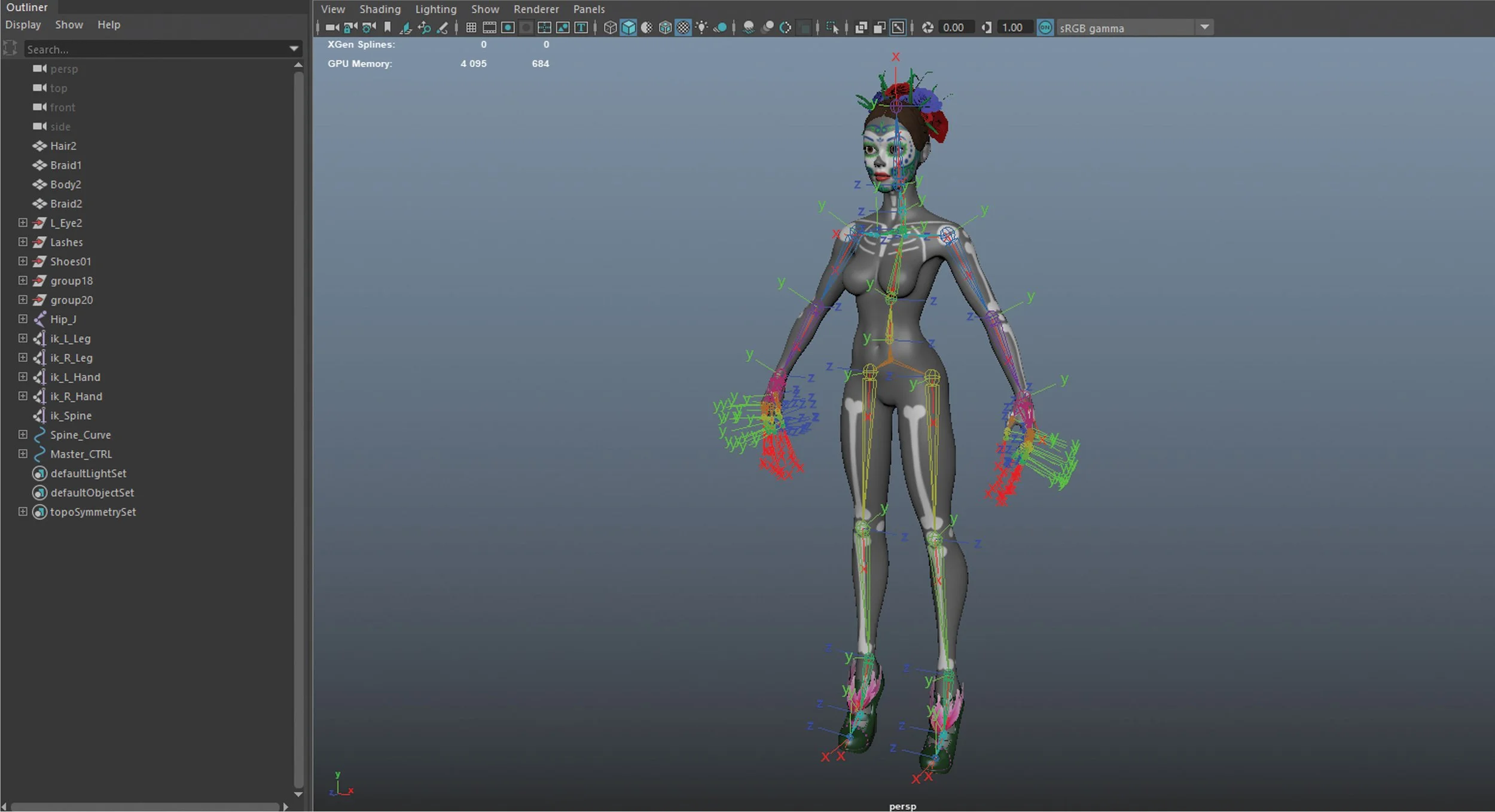Click the select camera icon
The image size is (1495, 812).
pos(332,28)
